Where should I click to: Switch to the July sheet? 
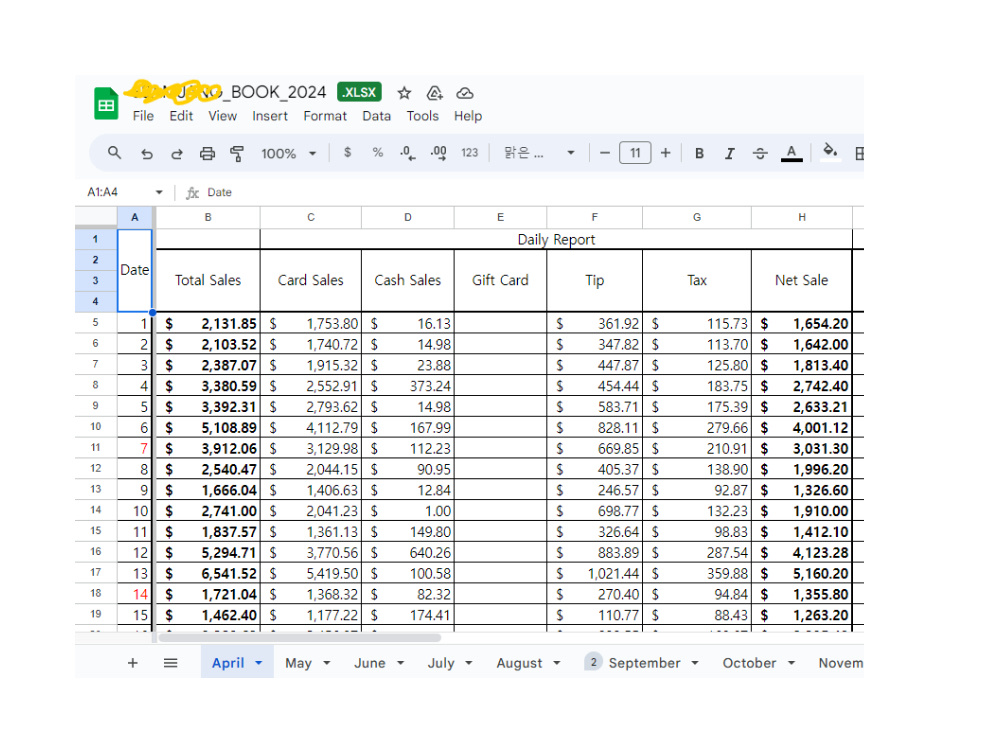(441, 663)
